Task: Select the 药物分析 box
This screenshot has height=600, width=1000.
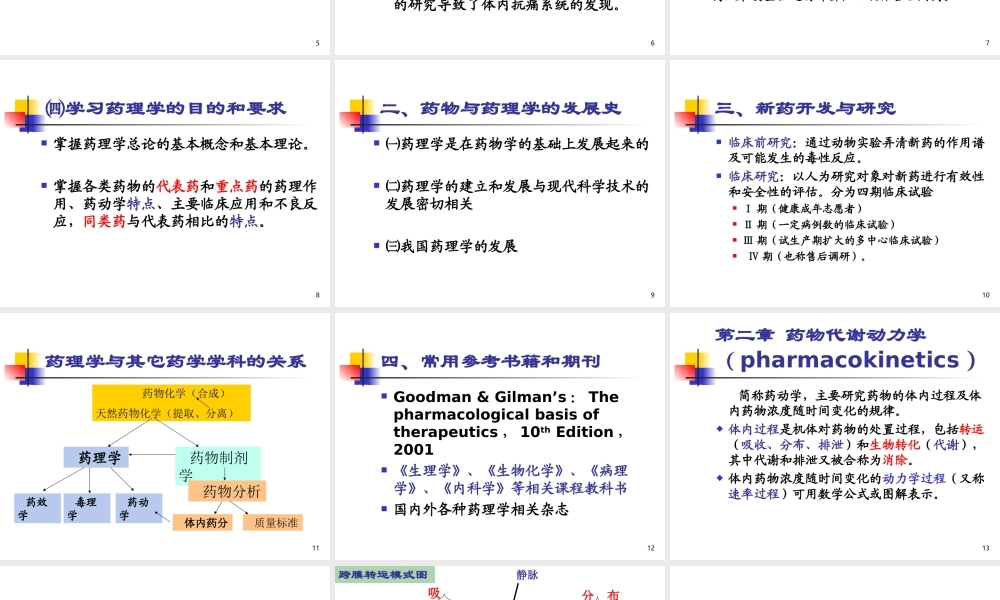Action: click(x=232, y=490)
